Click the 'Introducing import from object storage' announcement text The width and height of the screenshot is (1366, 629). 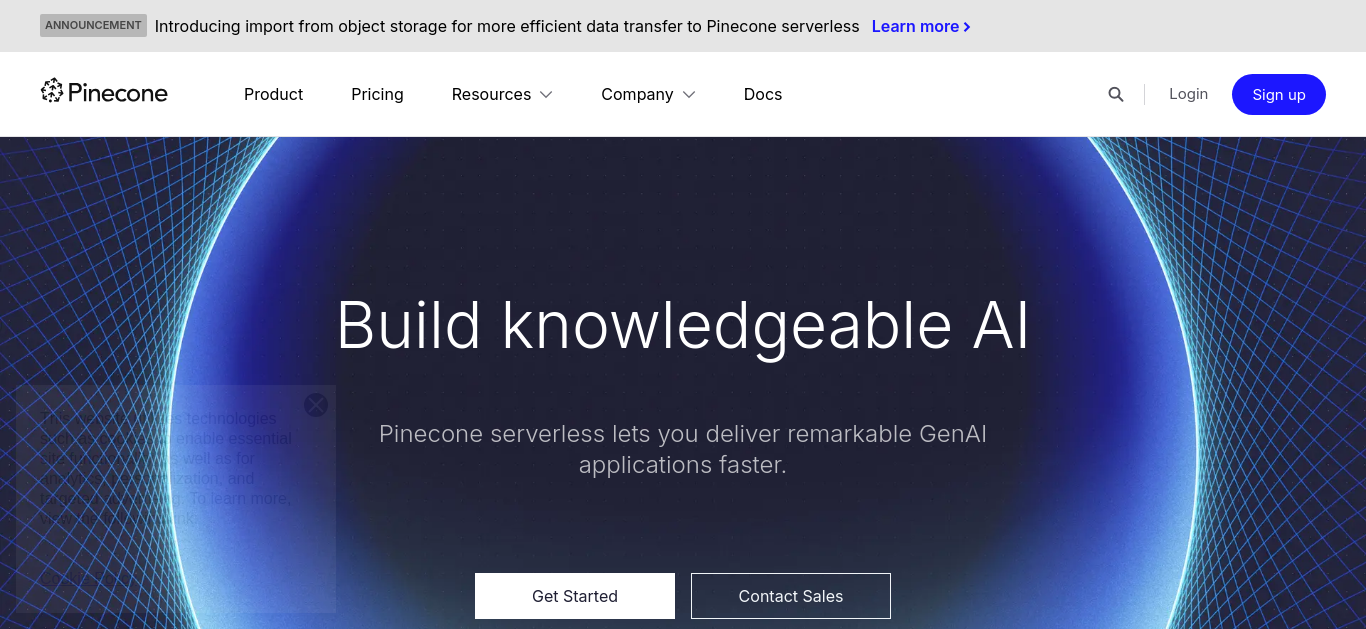pyautogui.click(x=507, y=26)
